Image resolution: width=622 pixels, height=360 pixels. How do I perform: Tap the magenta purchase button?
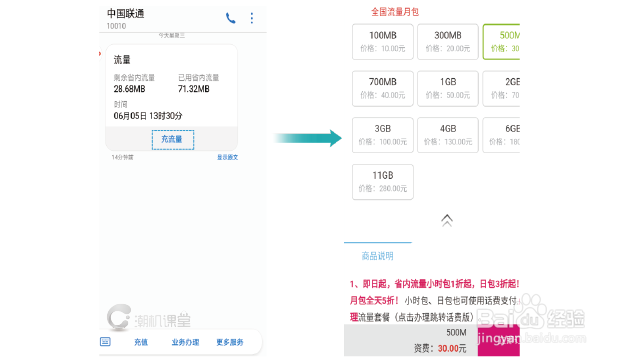pos(499,341)
